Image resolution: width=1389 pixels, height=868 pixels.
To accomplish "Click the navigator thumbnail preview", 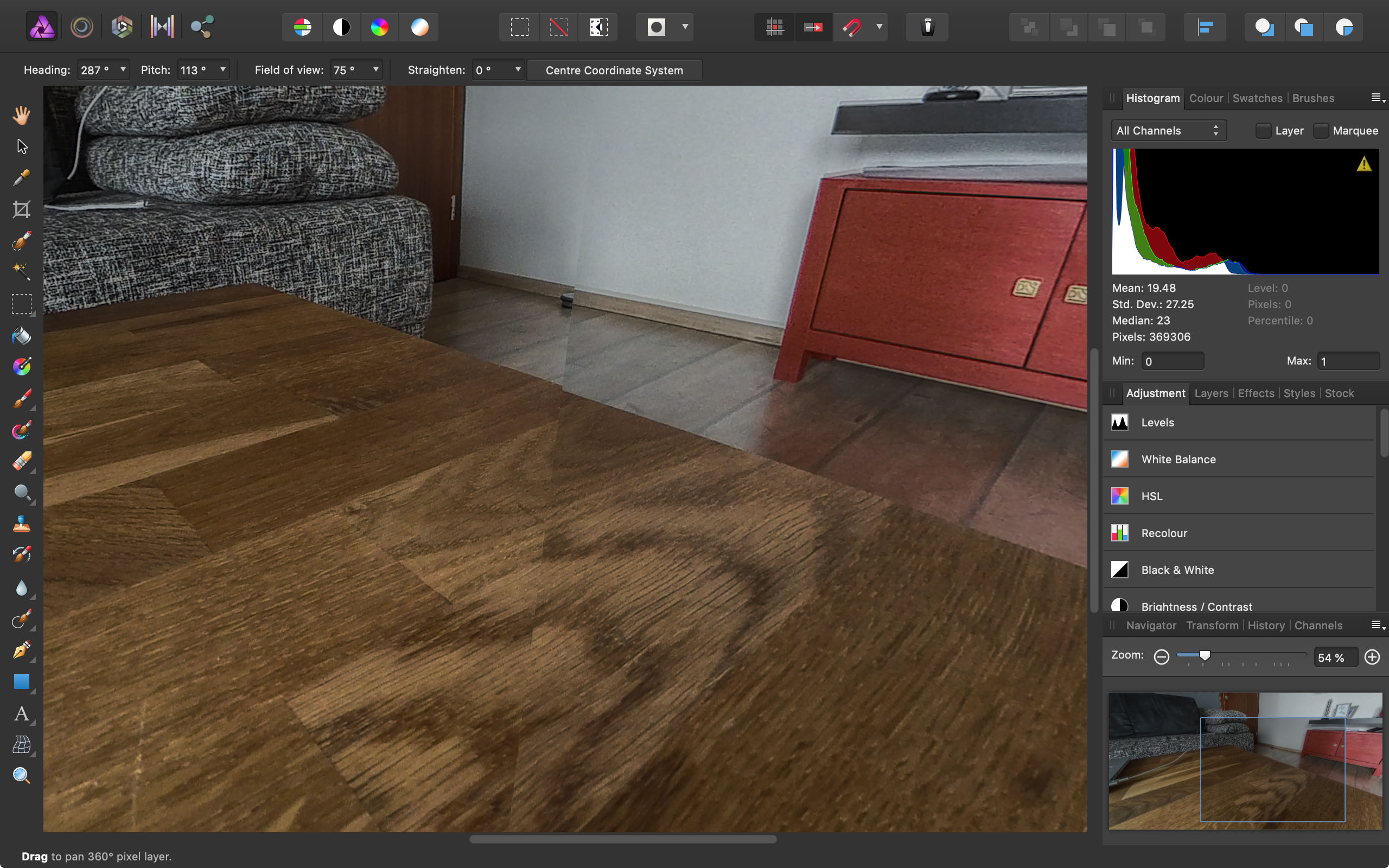I will click(1245, 761).
